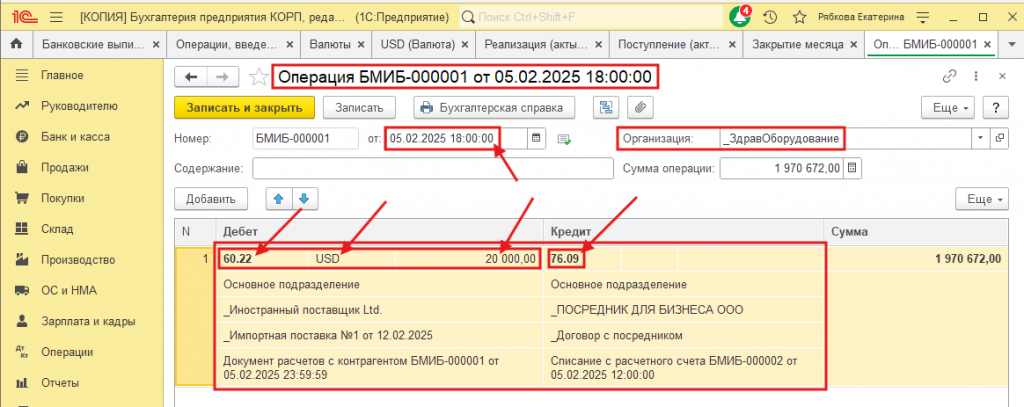Open notifications bell with badge 4
This screenshot has height=407, width=1024.
click(740, 17)
